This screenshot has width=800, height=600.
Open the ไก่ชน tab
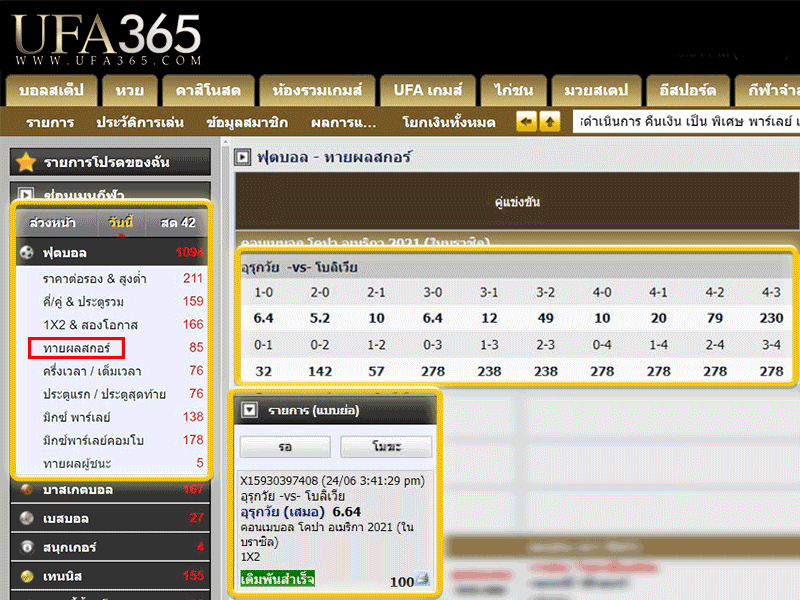(x=513, y=90)
